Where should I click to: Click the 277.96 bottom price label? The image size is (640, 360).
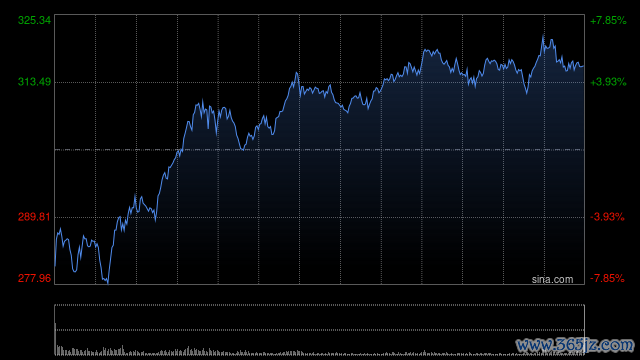point(34,278)
